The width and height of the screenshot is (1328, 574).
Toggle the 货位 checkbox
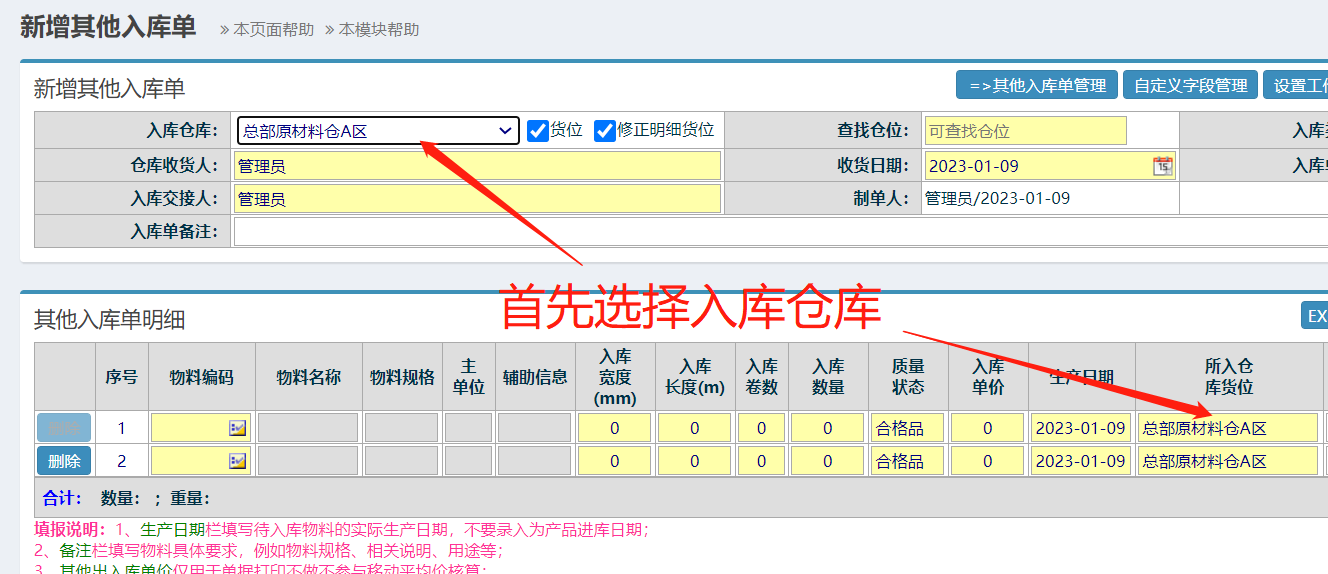pos(538,130)
